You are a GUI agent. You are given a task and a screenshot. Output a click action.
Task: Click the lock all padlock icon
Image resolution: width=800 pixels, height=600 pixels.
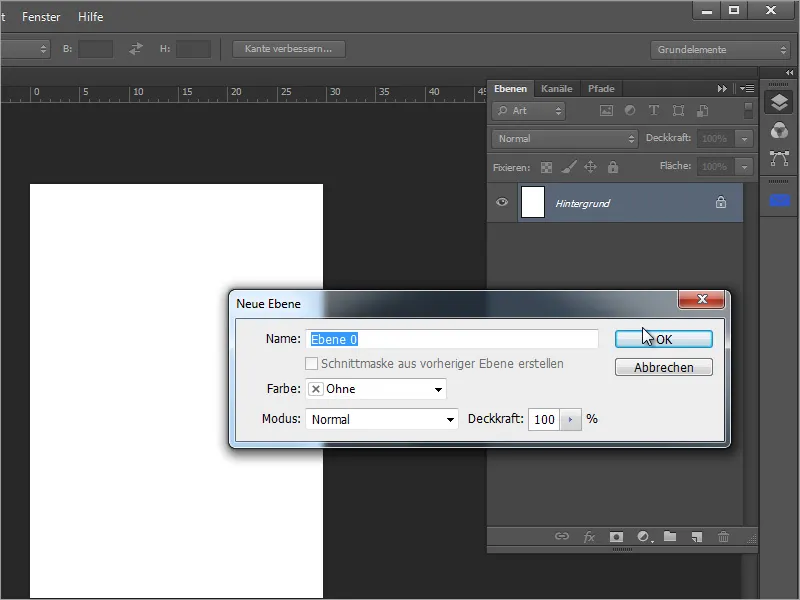[613, 167]
